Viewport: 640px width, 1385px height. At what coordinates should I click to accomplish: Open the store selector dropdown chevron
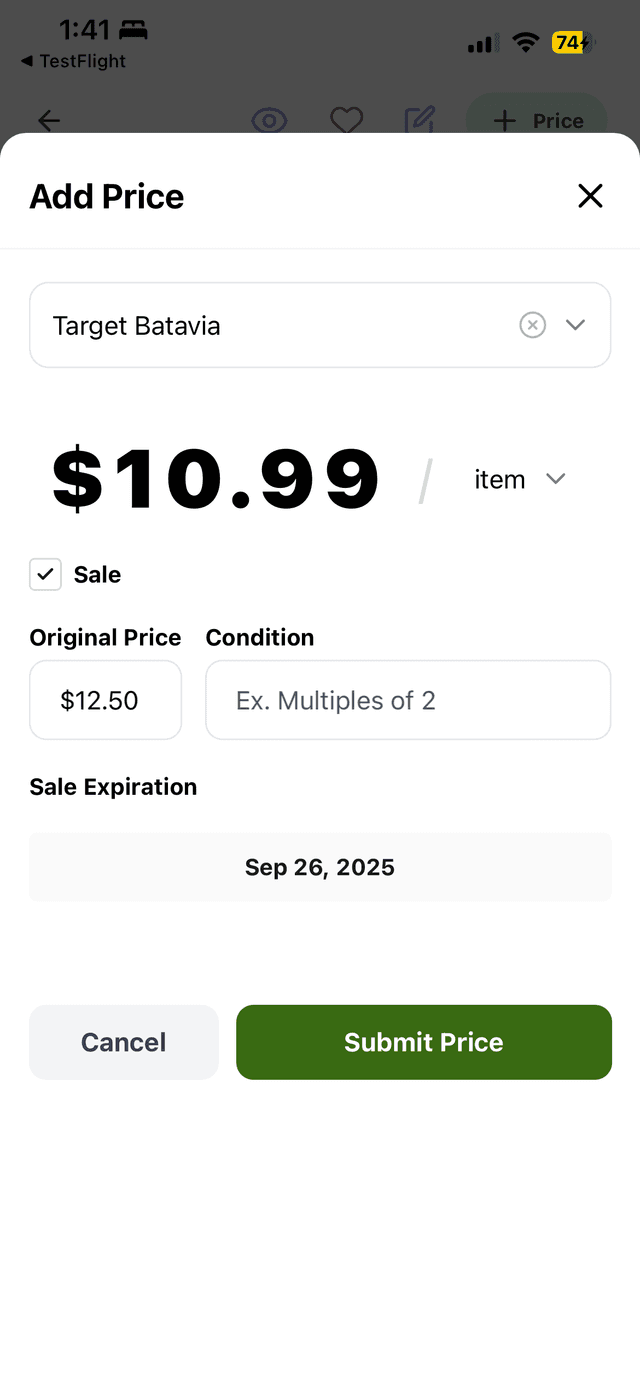tap(576, 325)
